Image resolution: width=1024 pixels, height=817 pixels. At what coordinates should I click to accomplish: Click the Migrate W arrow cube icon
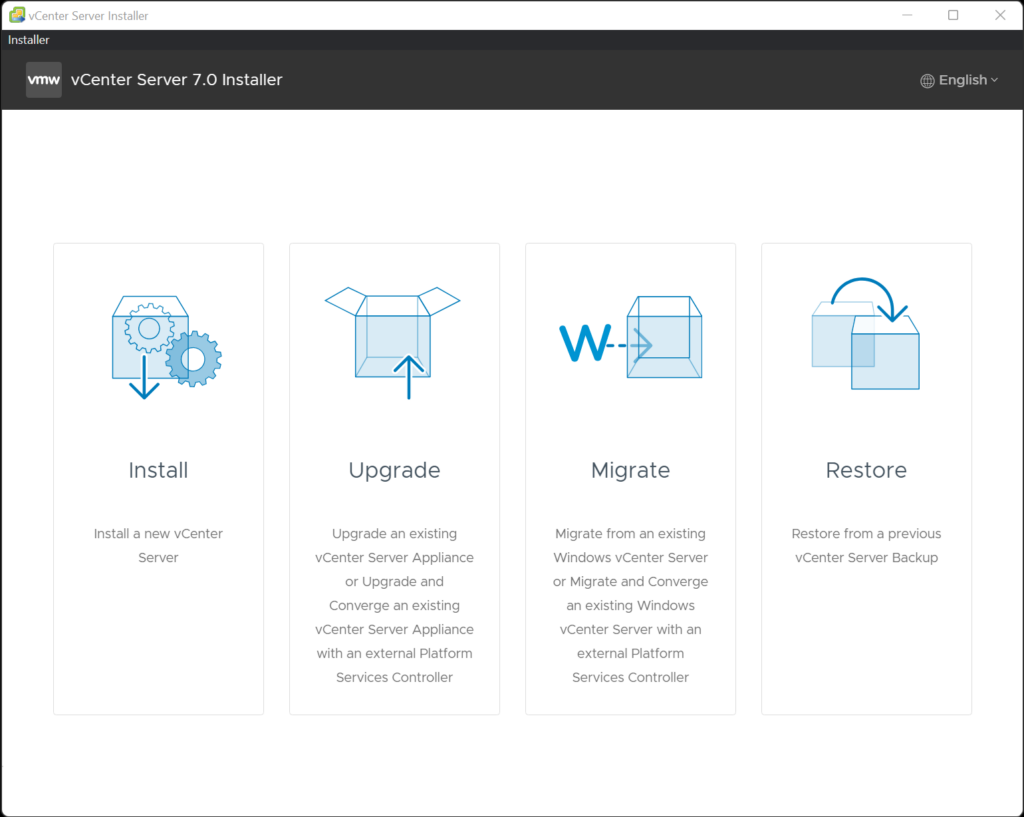[631, 337]
